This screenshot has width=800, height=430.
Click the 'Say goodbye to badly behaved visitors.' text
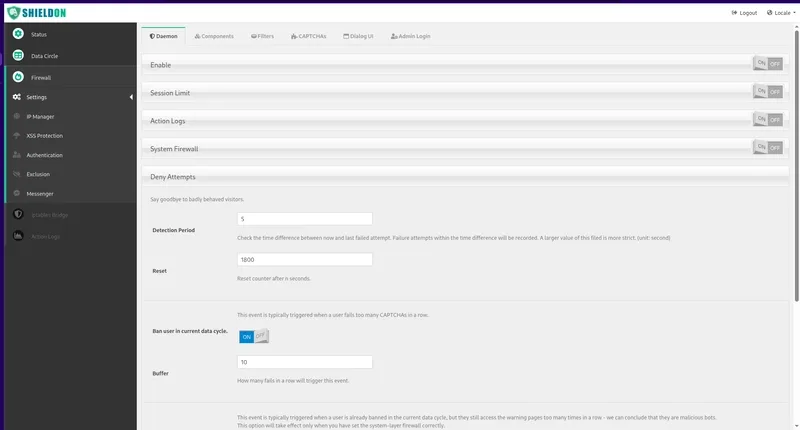pos(197,199)
